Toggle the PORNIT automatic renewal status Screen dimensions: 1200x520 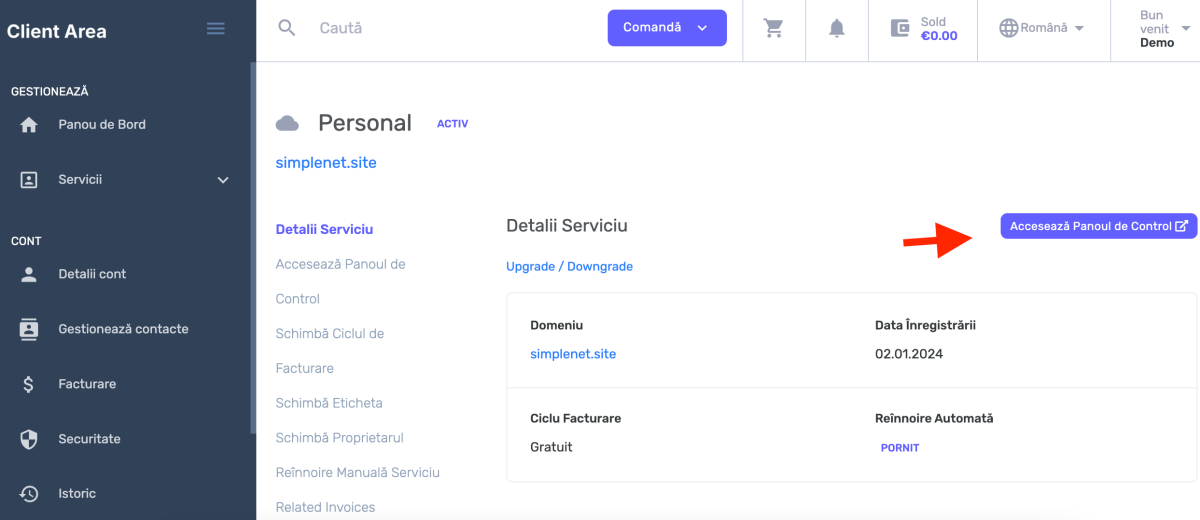click(899, 448)
